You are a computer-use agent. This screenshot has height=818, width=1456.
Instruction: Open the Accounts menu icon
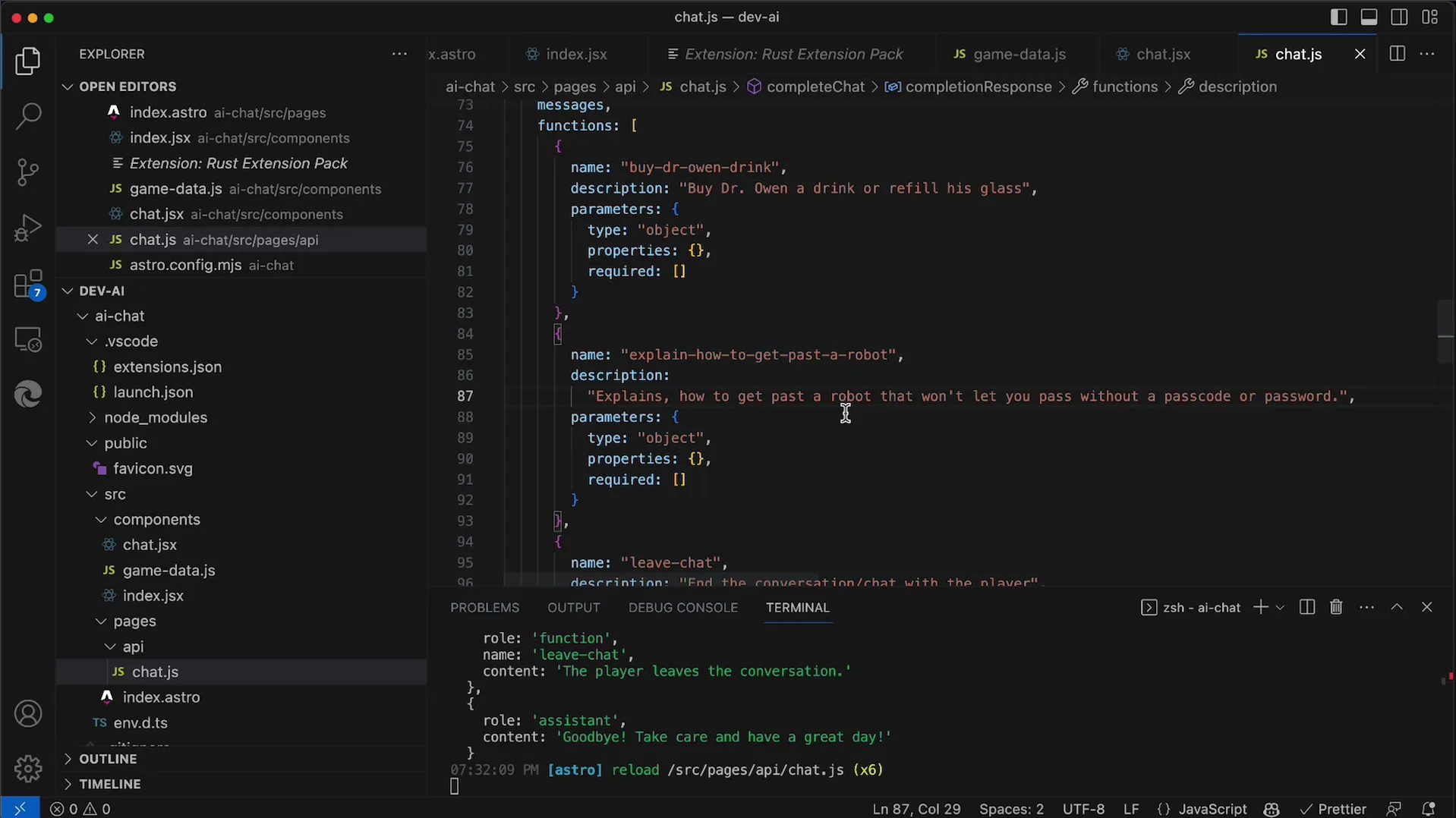coord(28,714)
